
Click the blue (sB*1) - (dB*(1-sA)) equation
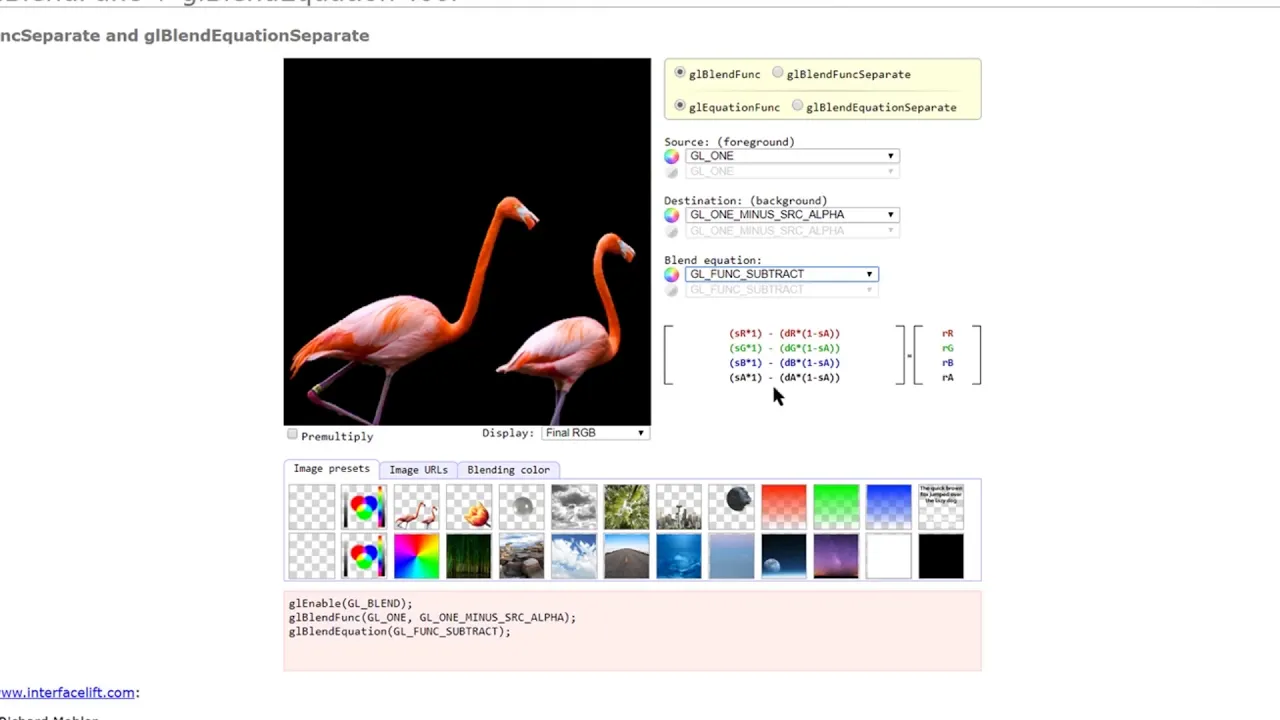pyautogui.click(x=785, y=363)
